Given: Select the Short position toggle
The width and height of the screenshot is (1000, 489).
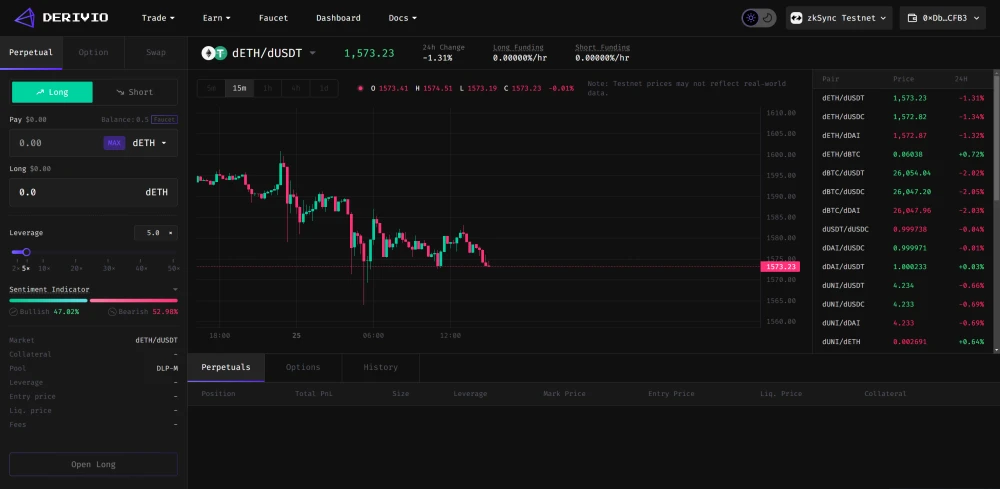Looking at the screenshot, I should (x=135, y=92).
